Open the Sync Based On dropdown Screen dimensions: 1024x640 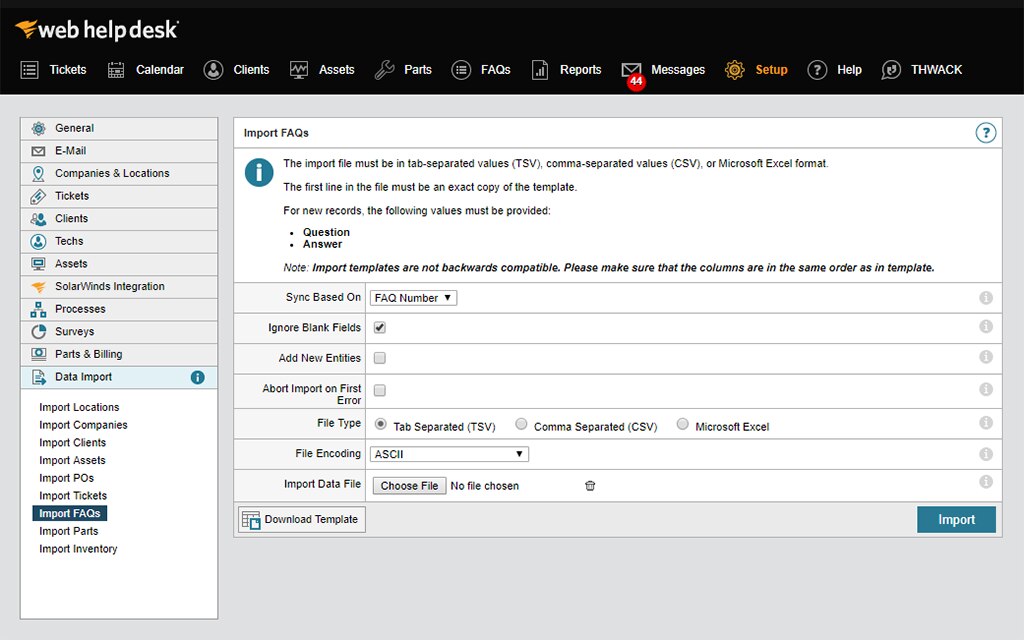click(x=413, y=297)
